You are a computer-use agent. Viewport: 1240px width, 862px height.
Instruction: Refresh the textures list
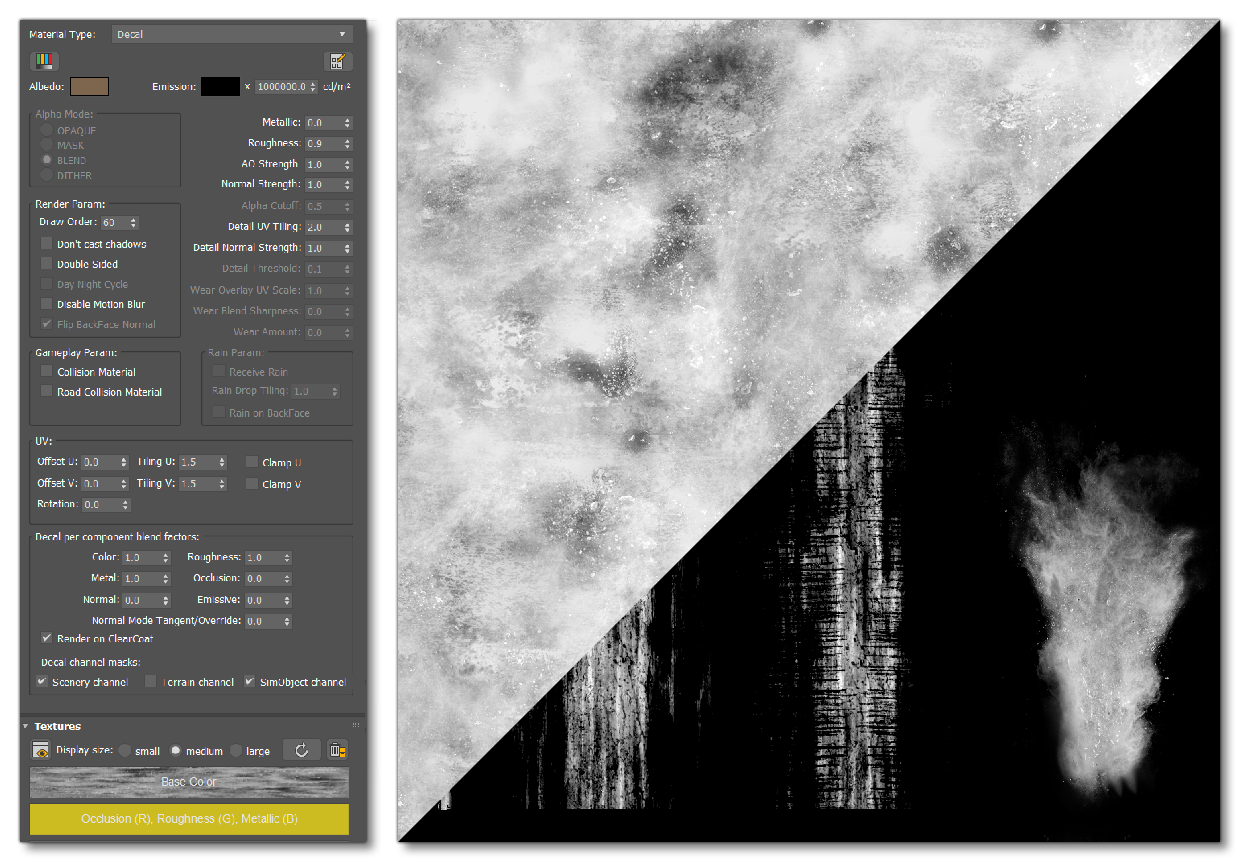[x=302, y=750]
